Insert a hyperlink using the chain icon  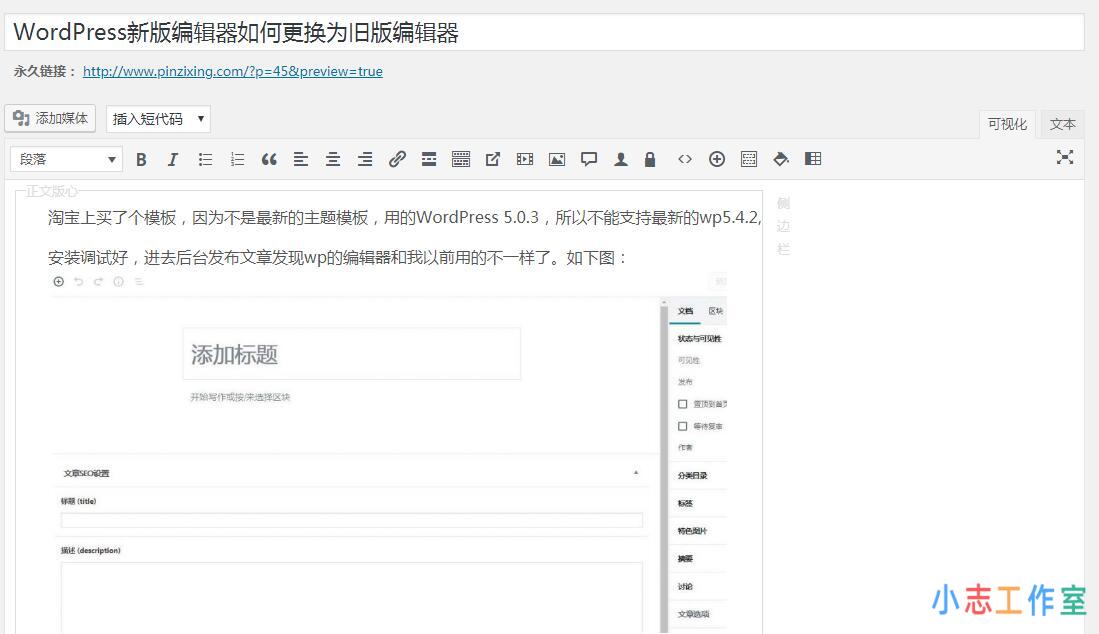(397, 159)
